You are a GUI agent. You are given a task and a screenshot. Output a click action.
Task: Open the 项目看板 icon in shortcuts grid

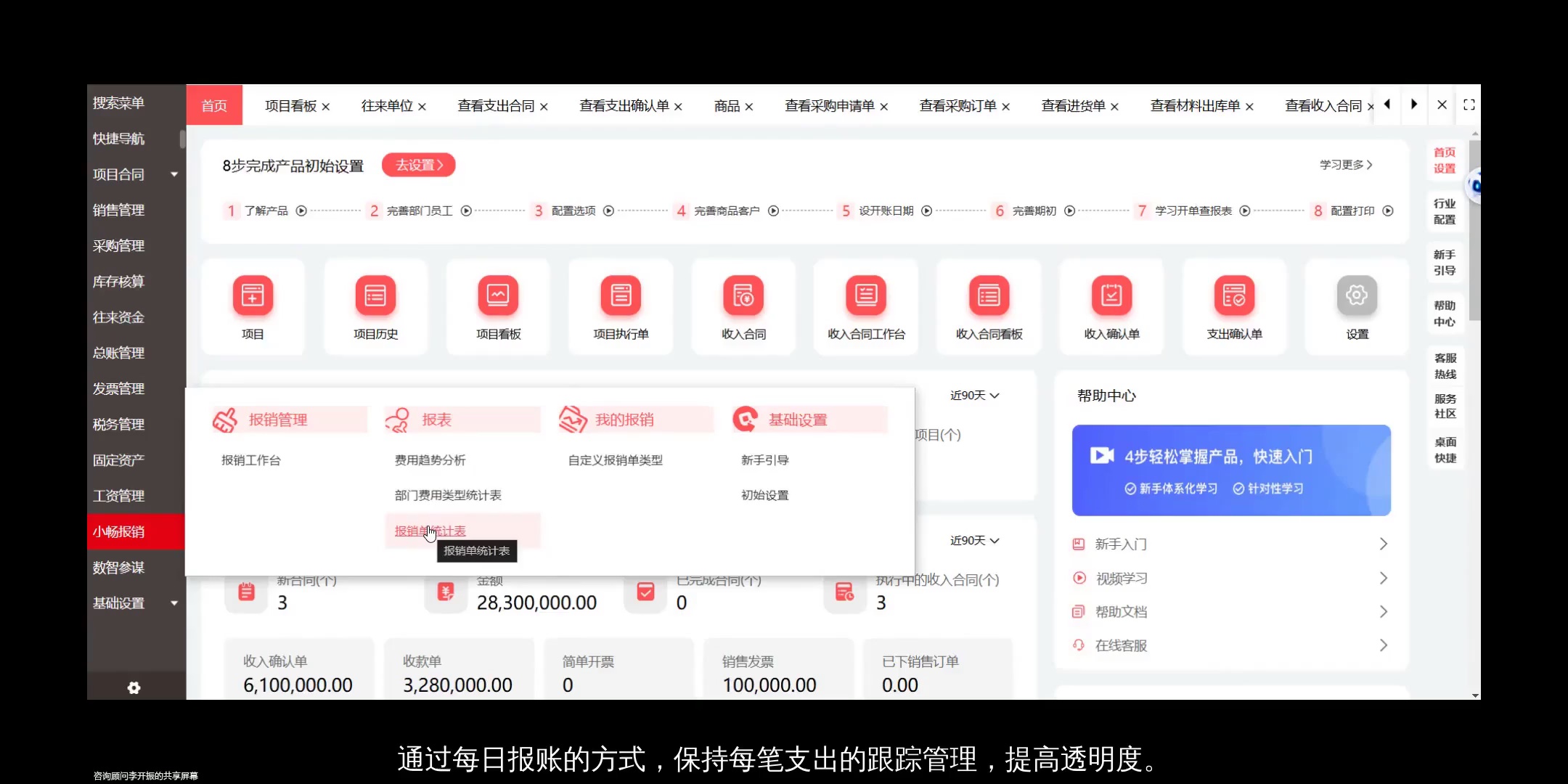point(497,306)
